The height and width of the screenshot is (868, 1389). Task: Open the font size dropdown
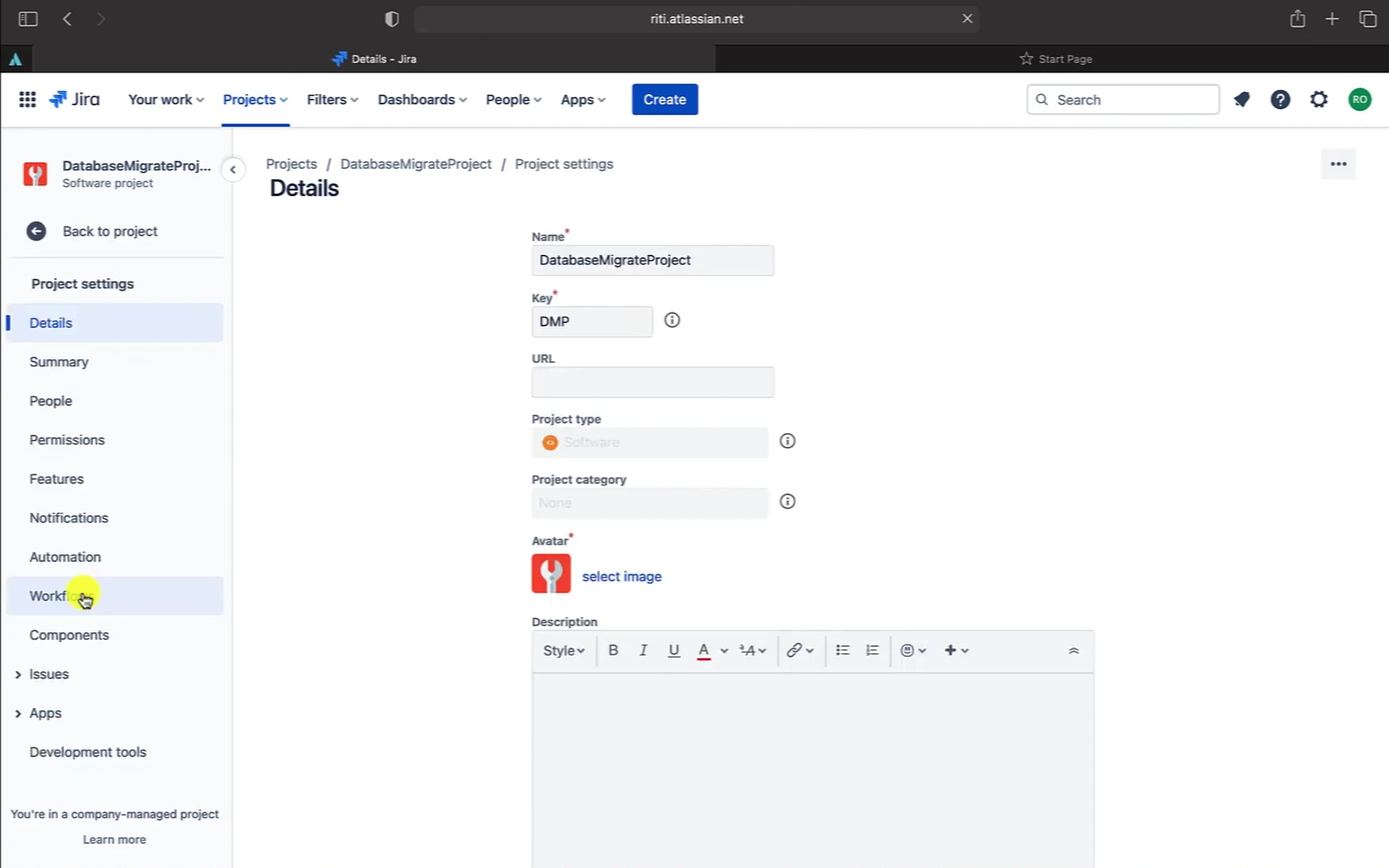753,651
